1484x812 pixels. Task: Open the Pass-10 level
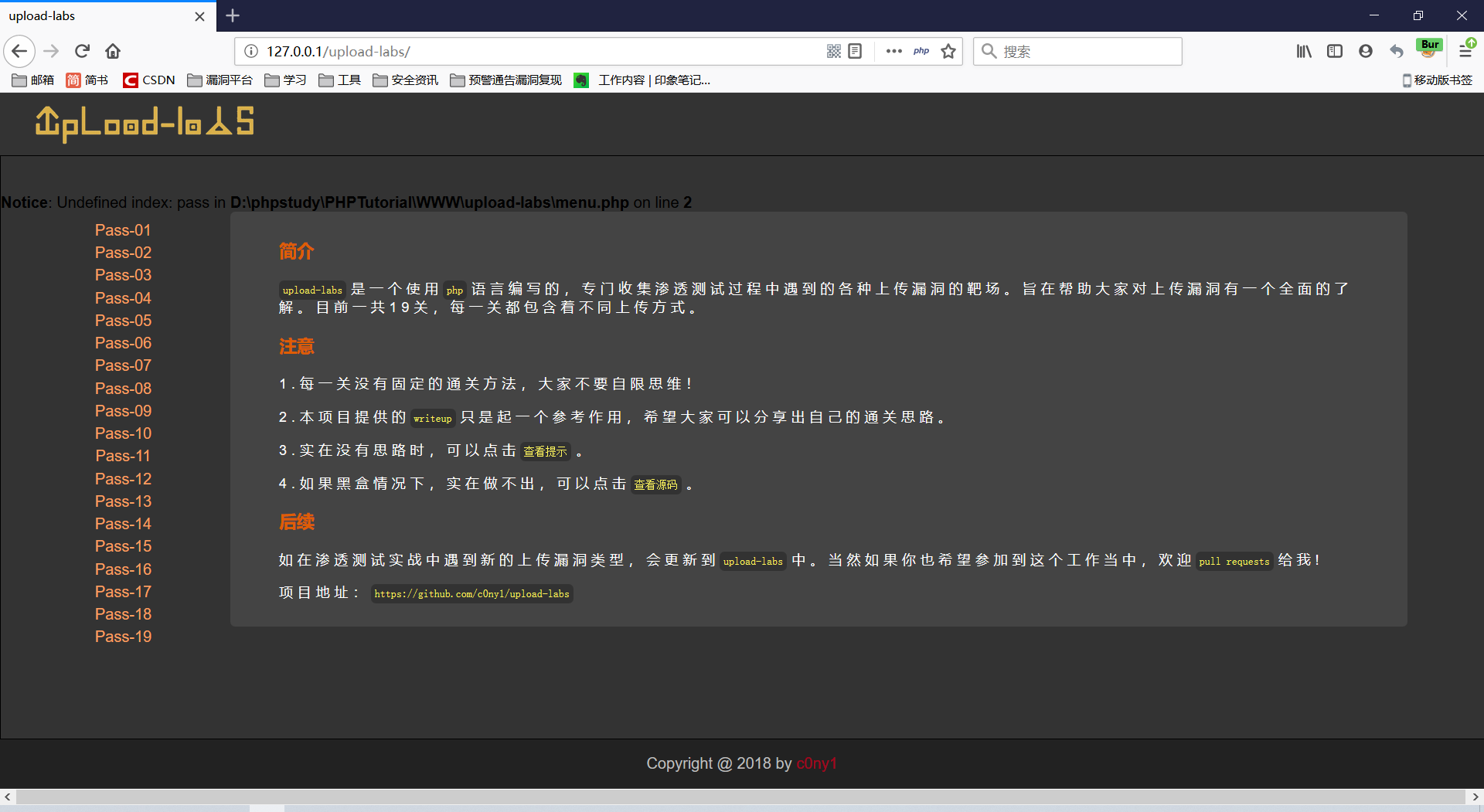(x=123, y=433)
